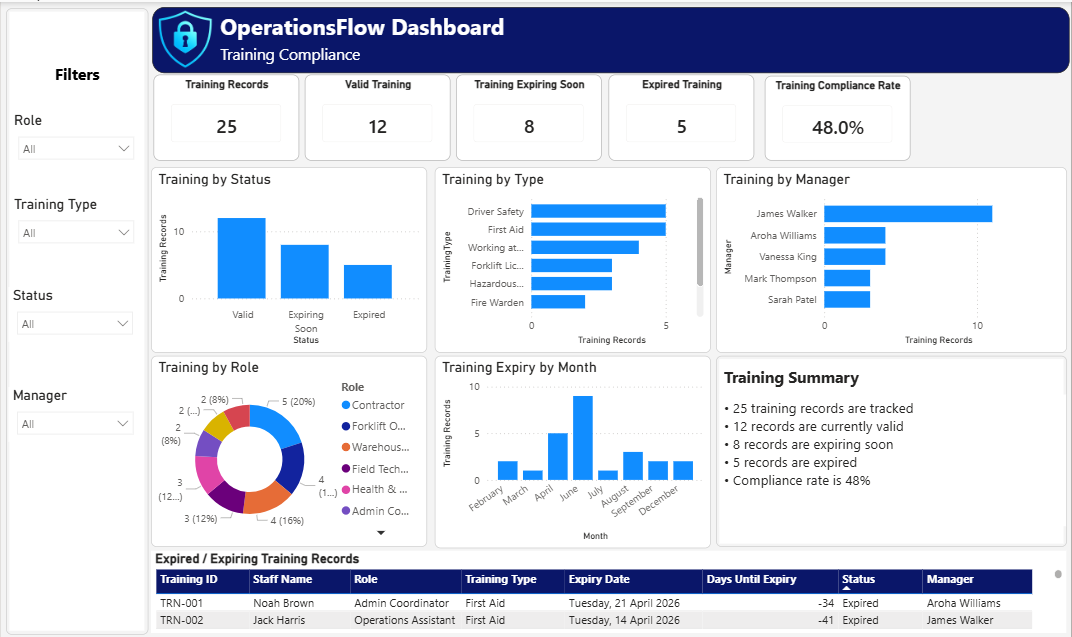The height and width of the screenshot is (637, 1072).
Task: Click the records table scrollbar thumb
Action: (1058, 574)
